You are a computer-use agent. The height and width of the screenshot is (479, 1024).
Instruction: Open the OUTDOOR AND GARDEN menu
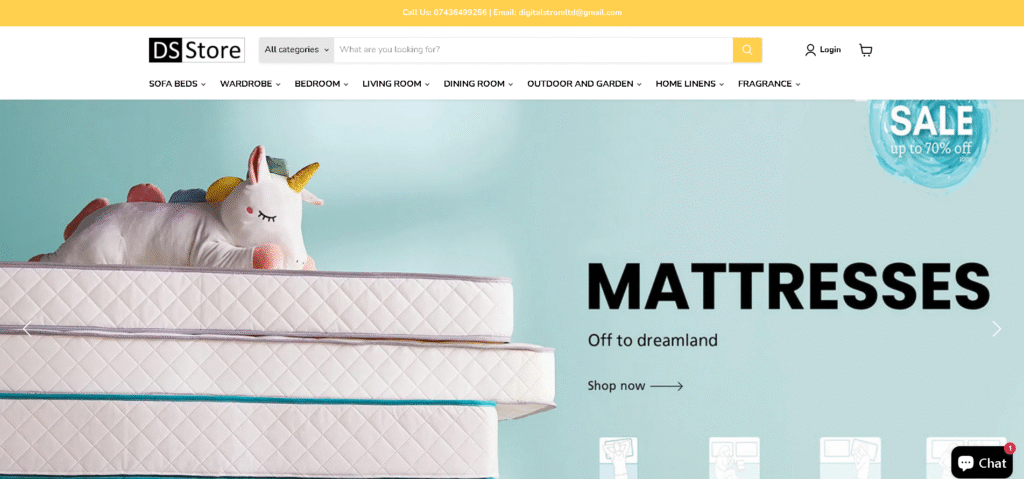tap(584, 84)
